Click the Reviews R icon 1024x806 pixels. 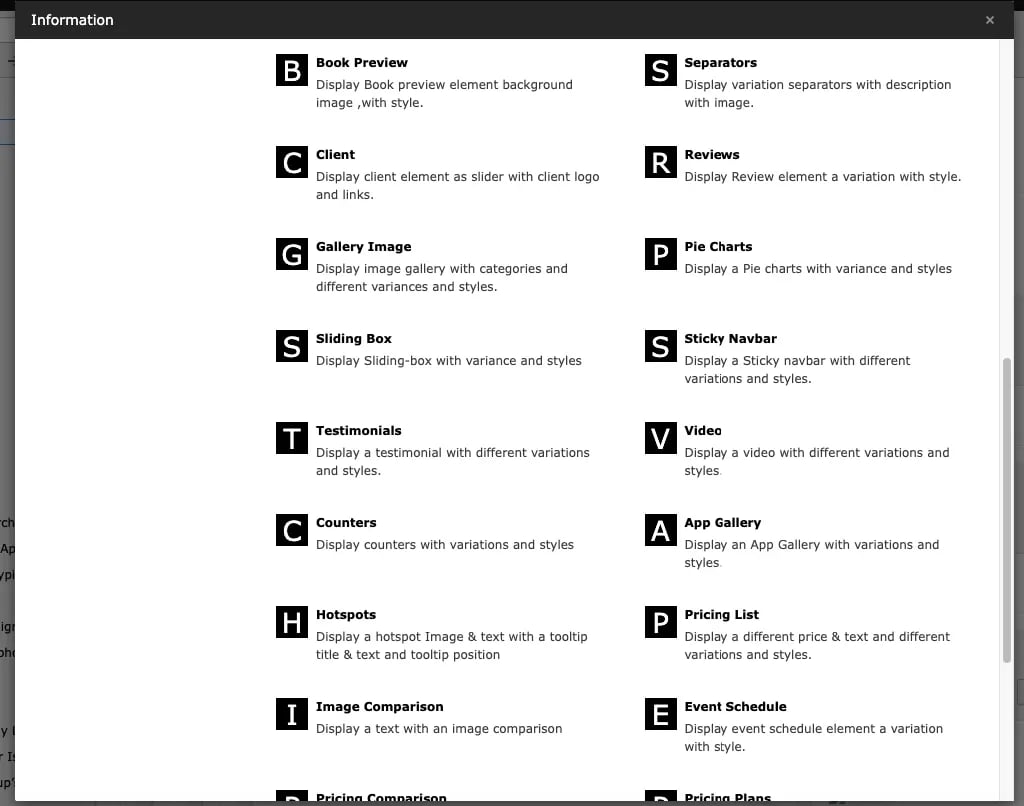660,163
